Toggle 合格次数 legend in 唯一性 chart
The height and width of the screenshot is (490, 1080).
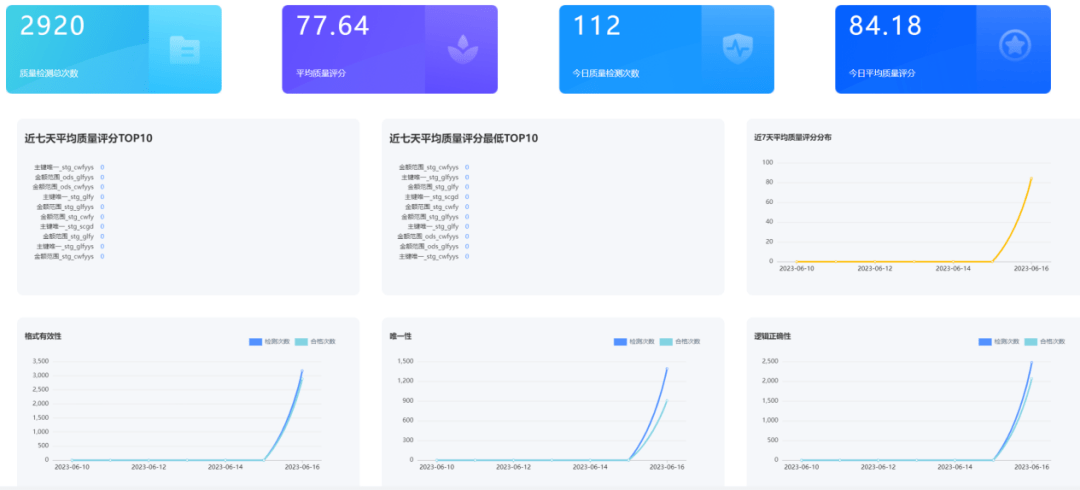tap(680, 342)
